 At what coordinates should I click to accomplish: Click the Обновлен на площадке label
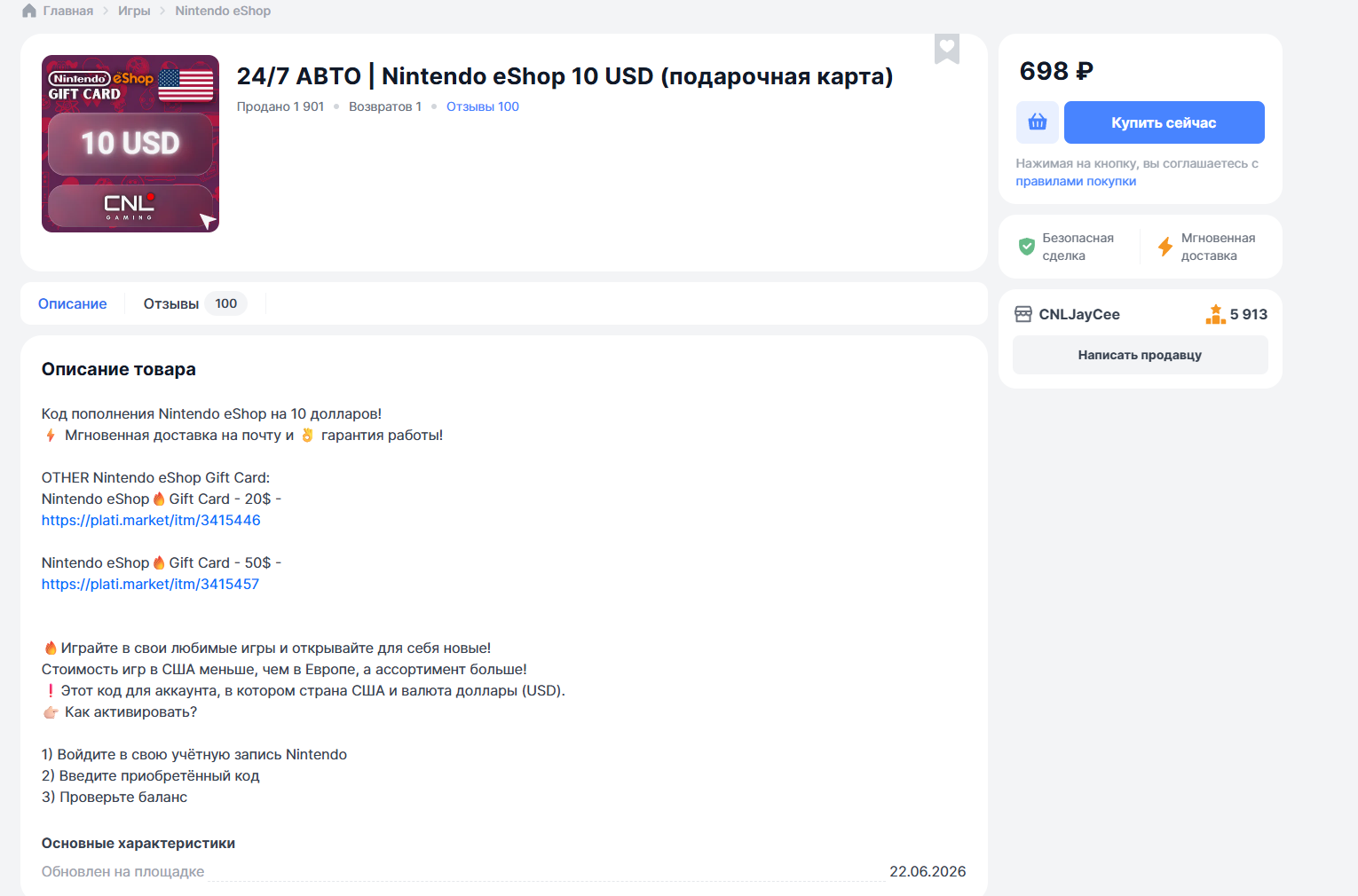point(123,871)
